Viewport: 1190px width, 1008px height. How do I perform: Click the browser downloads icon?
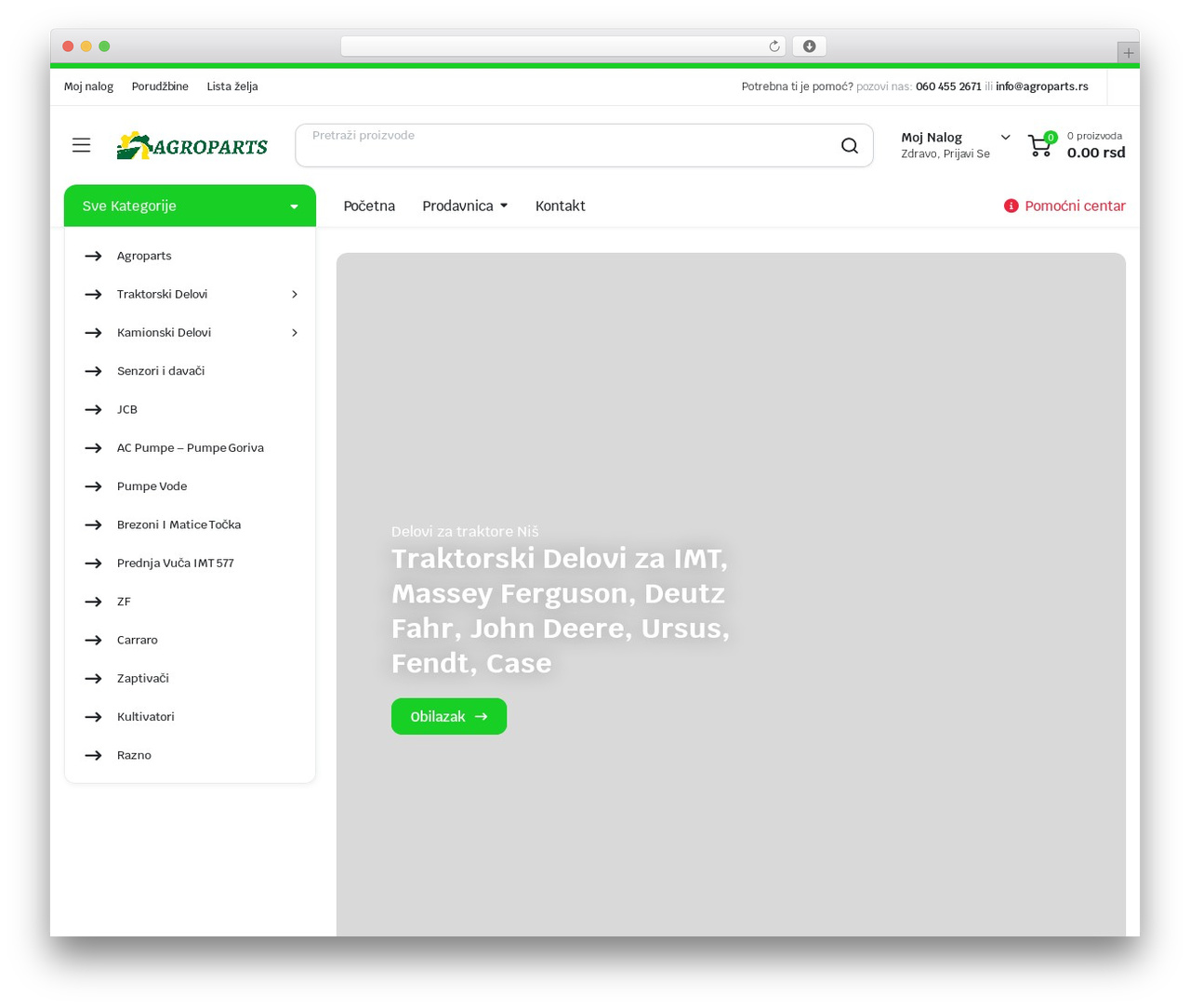tap(810, 46)
